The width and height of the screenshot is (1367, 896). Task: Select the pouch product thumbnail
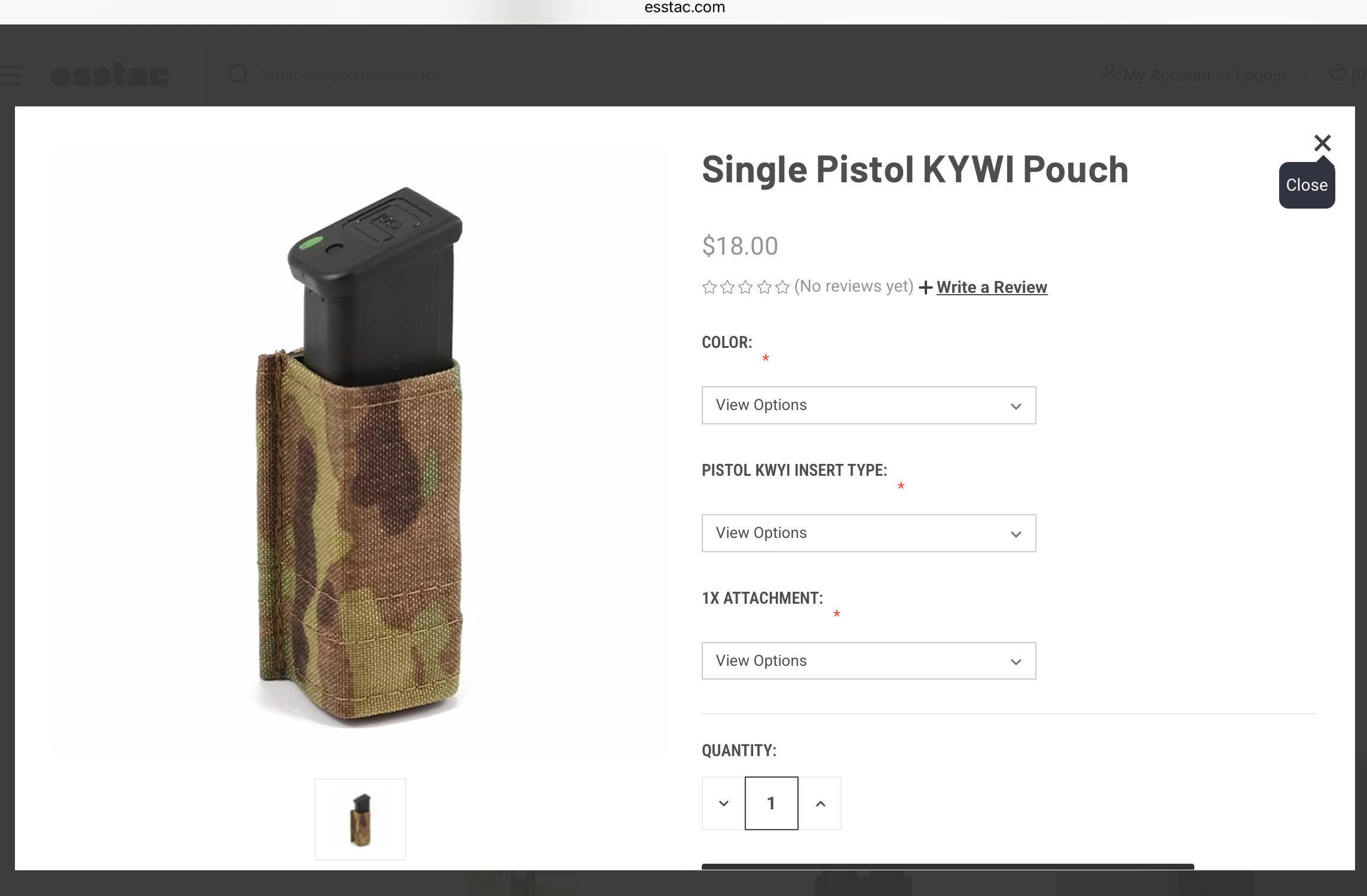pos(360,819)
